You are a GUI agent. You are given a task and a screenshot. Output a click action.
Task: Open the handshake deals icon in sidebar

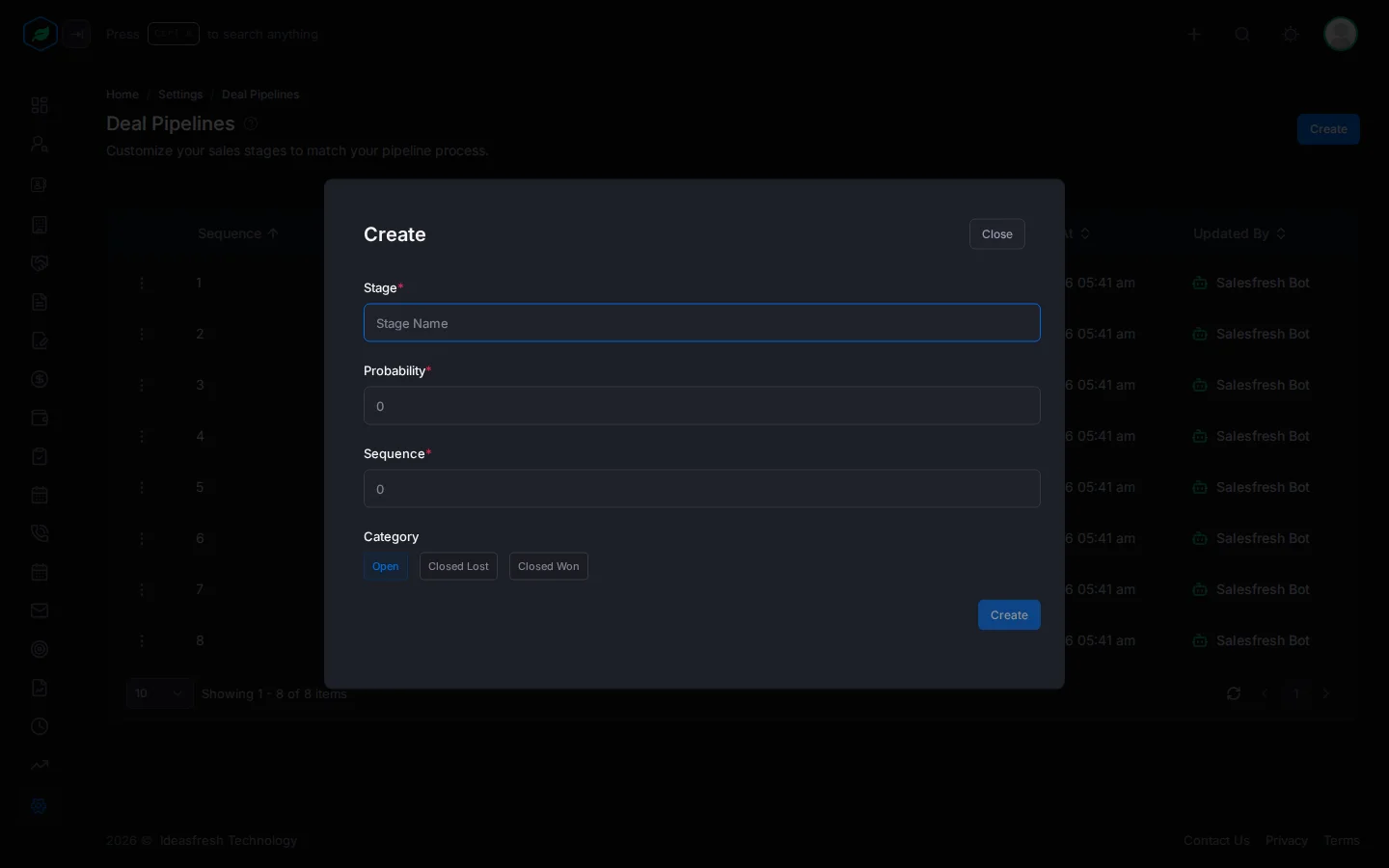coord(40,263)
